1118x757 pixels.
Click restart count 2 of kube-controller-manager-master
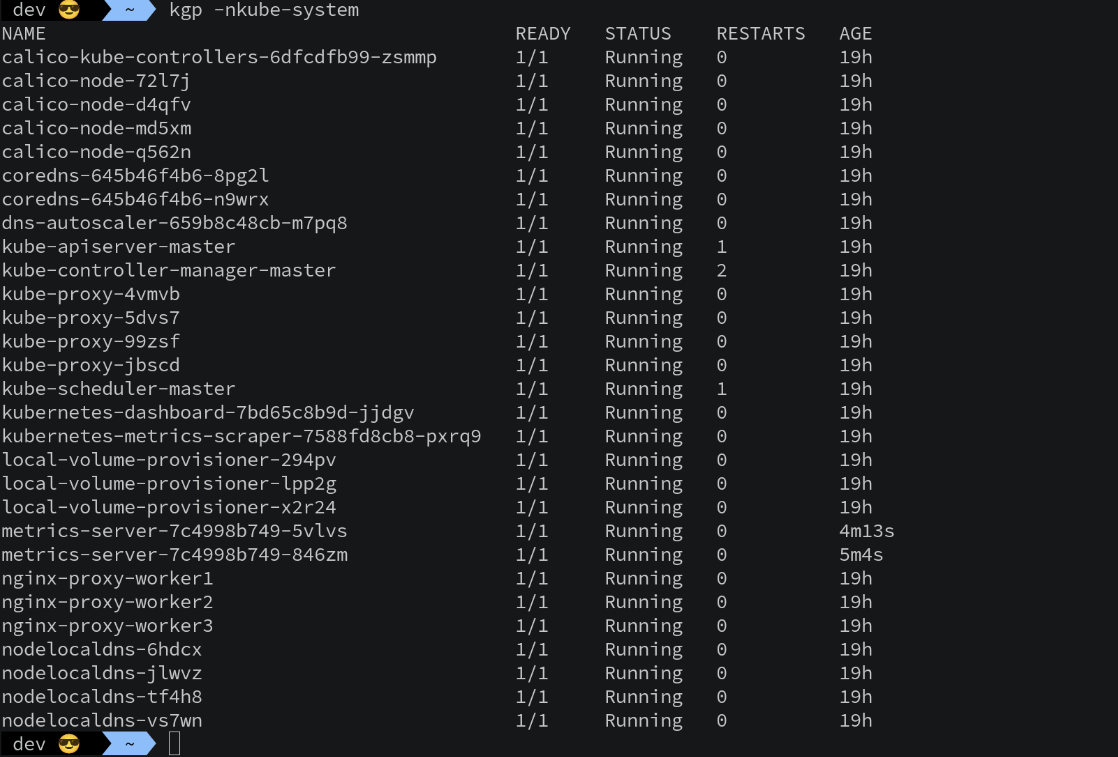(722, 271)
